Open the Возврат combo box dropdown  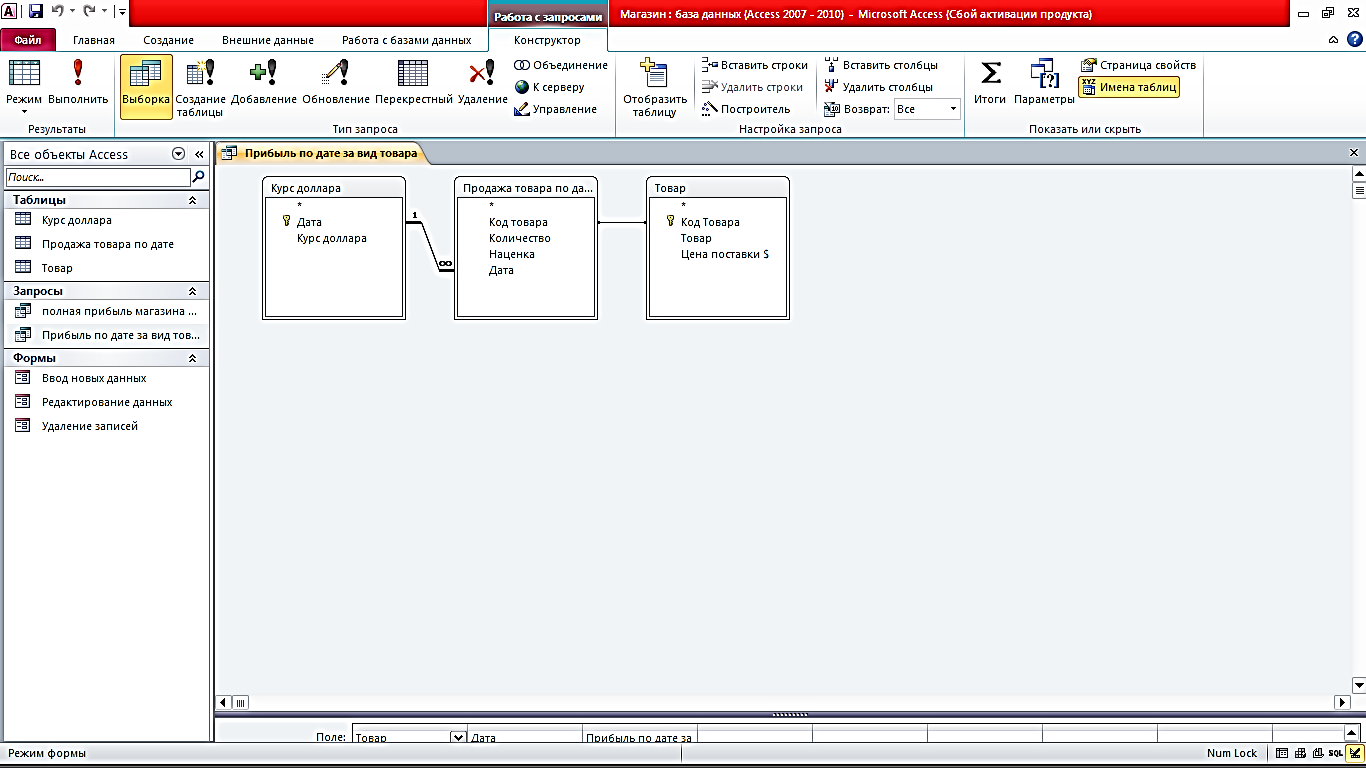[953, 109]
